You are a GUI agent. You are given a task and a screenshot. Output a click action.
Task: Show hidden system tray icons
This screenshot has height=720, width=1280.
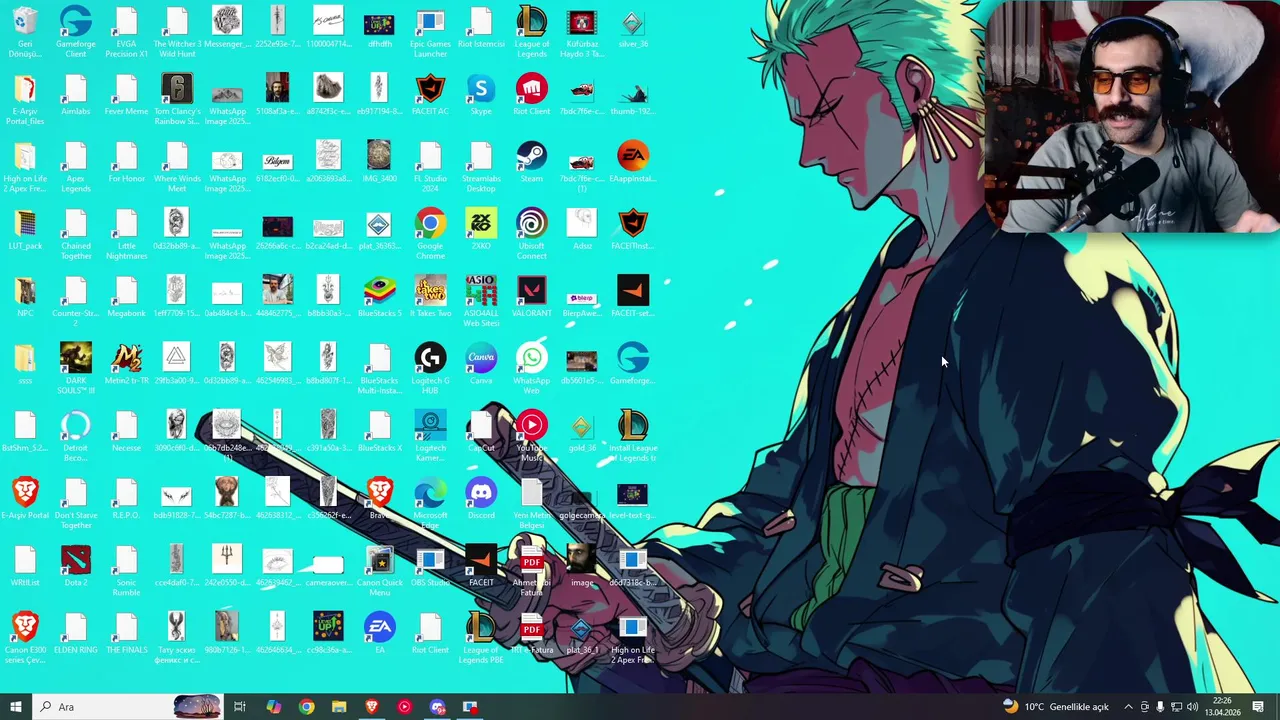point(1128,707)
